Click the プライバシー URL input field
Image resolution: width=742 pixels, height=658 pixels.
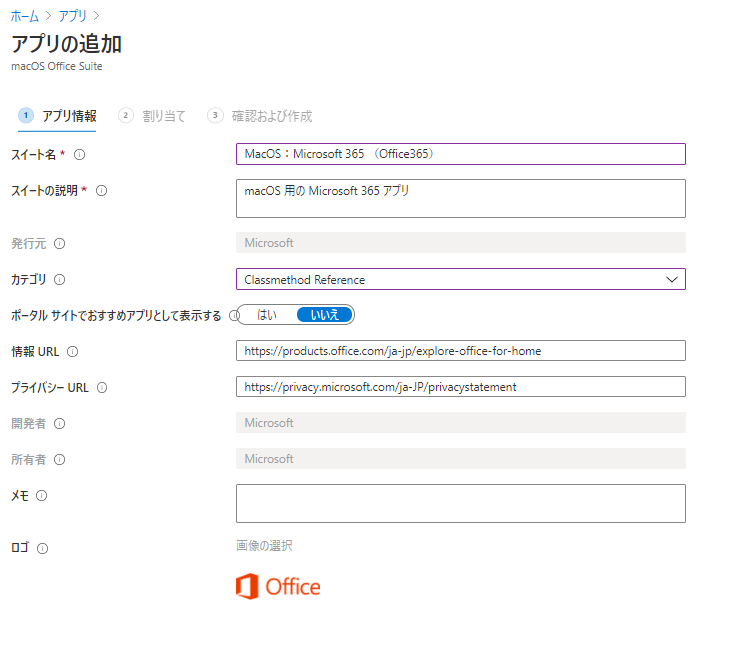[460, 387]
